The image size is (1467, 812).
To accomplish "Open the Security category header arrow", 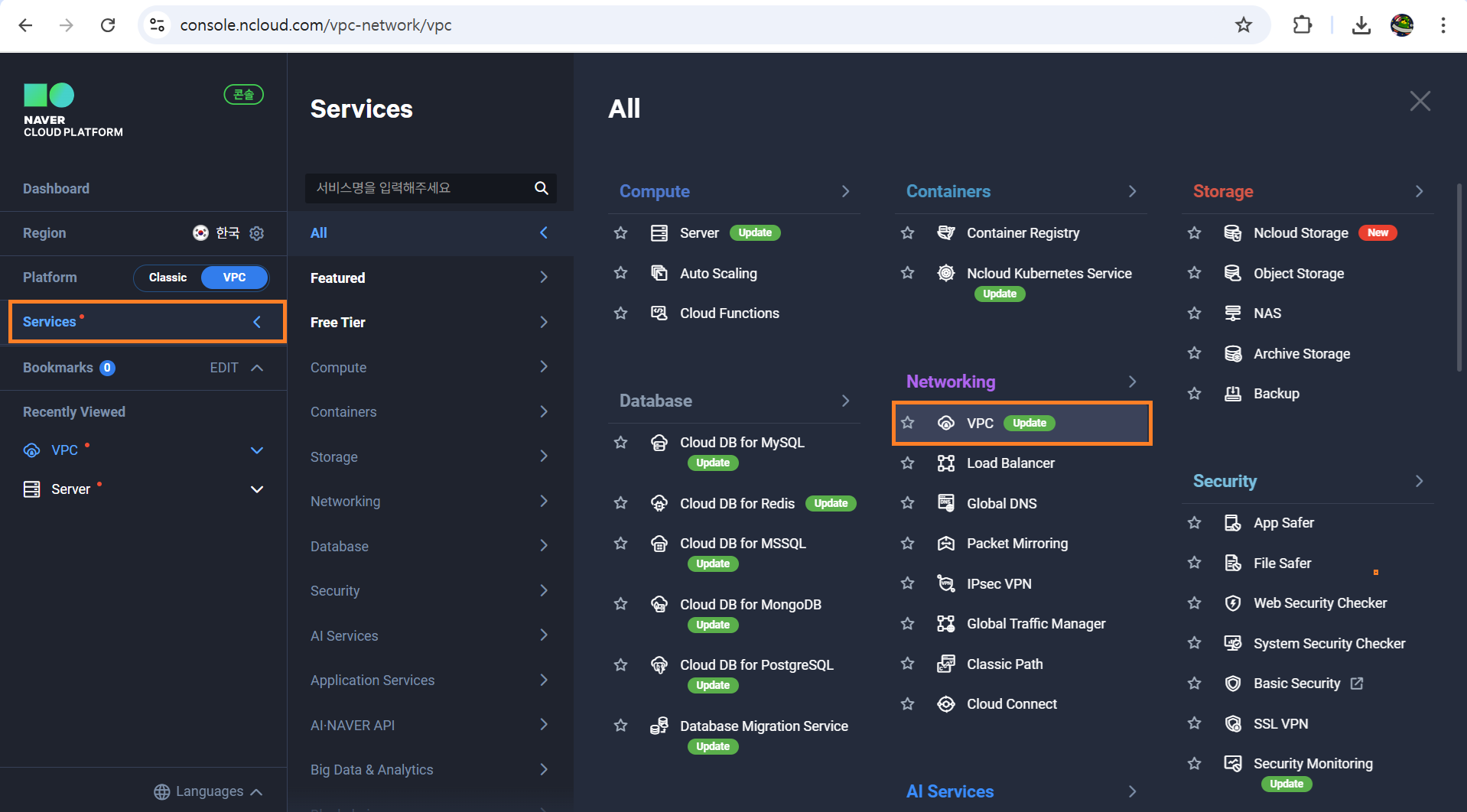I will [1419, 481].
